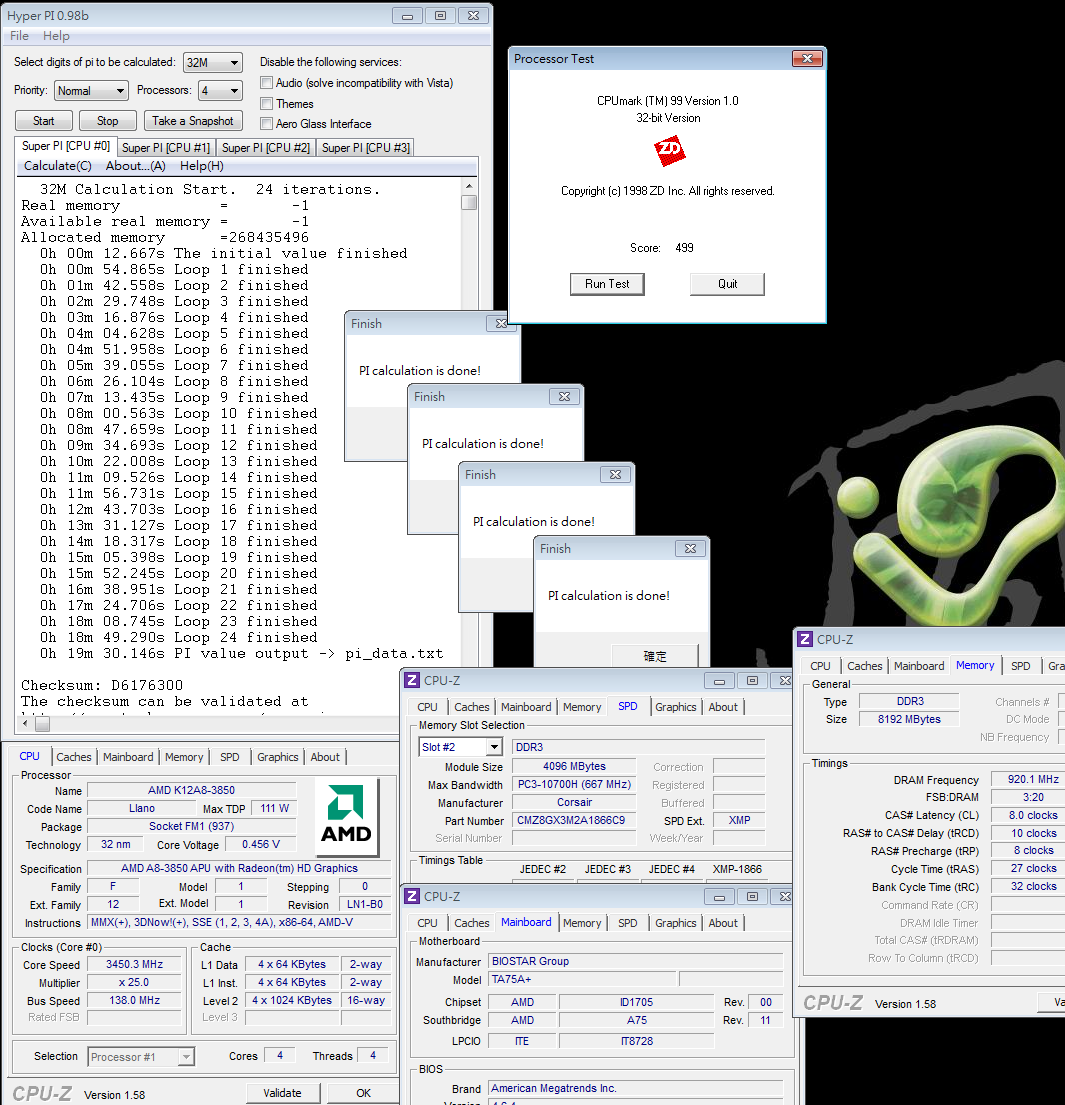
Task: Click the 'Loop 24 finished' log line
Action: click(178, 637)
